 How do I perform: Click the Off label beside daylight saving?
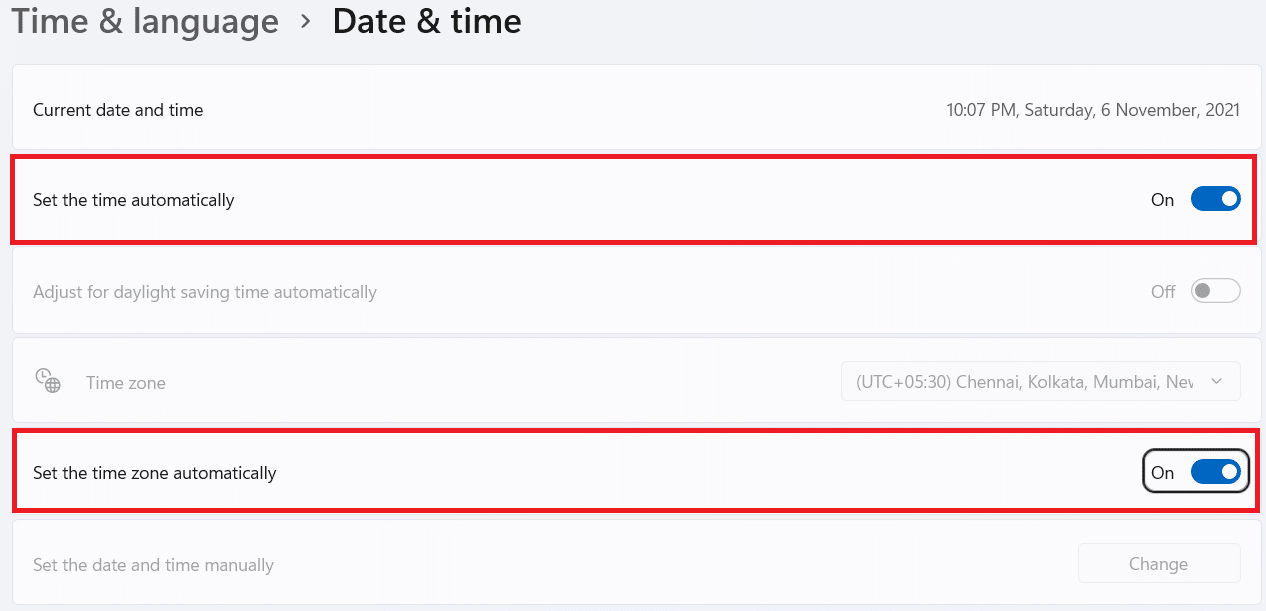(x=1163, y=292)
